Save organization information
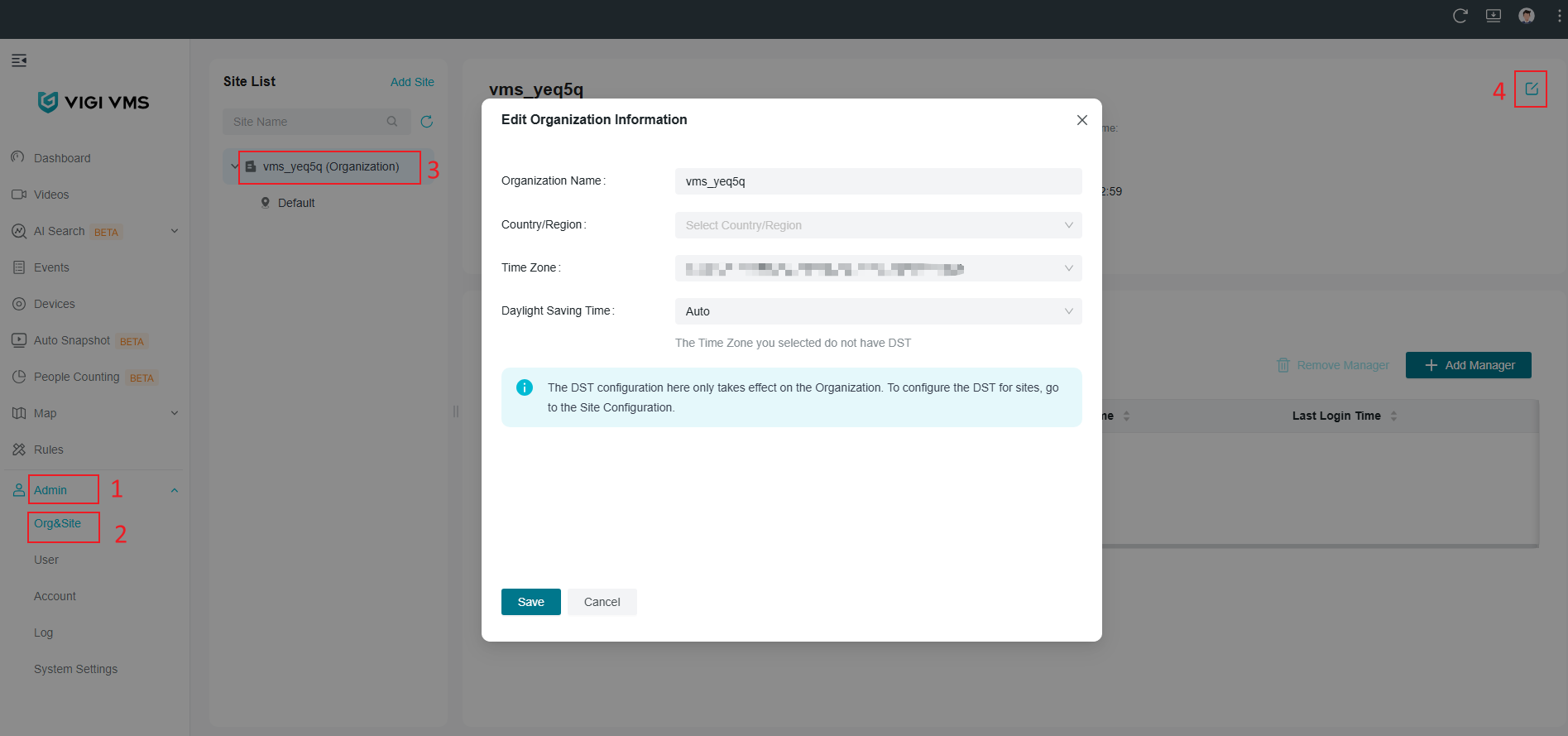 pos(531,602)
